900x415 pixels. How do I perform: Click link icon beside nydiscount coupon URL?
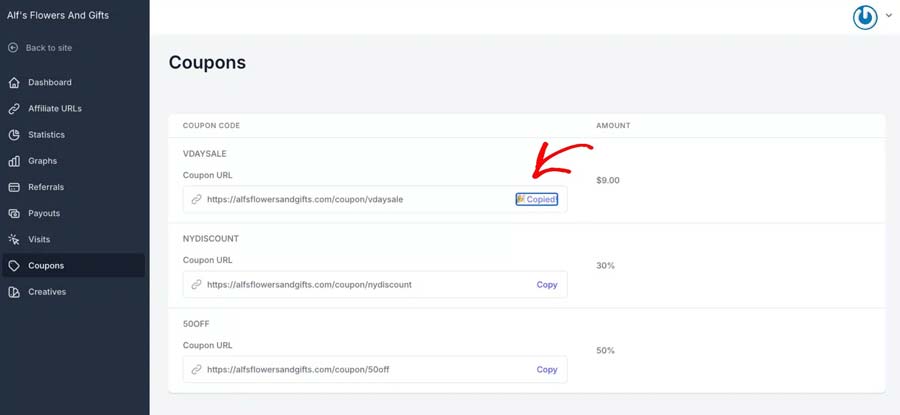pos(196,285)
